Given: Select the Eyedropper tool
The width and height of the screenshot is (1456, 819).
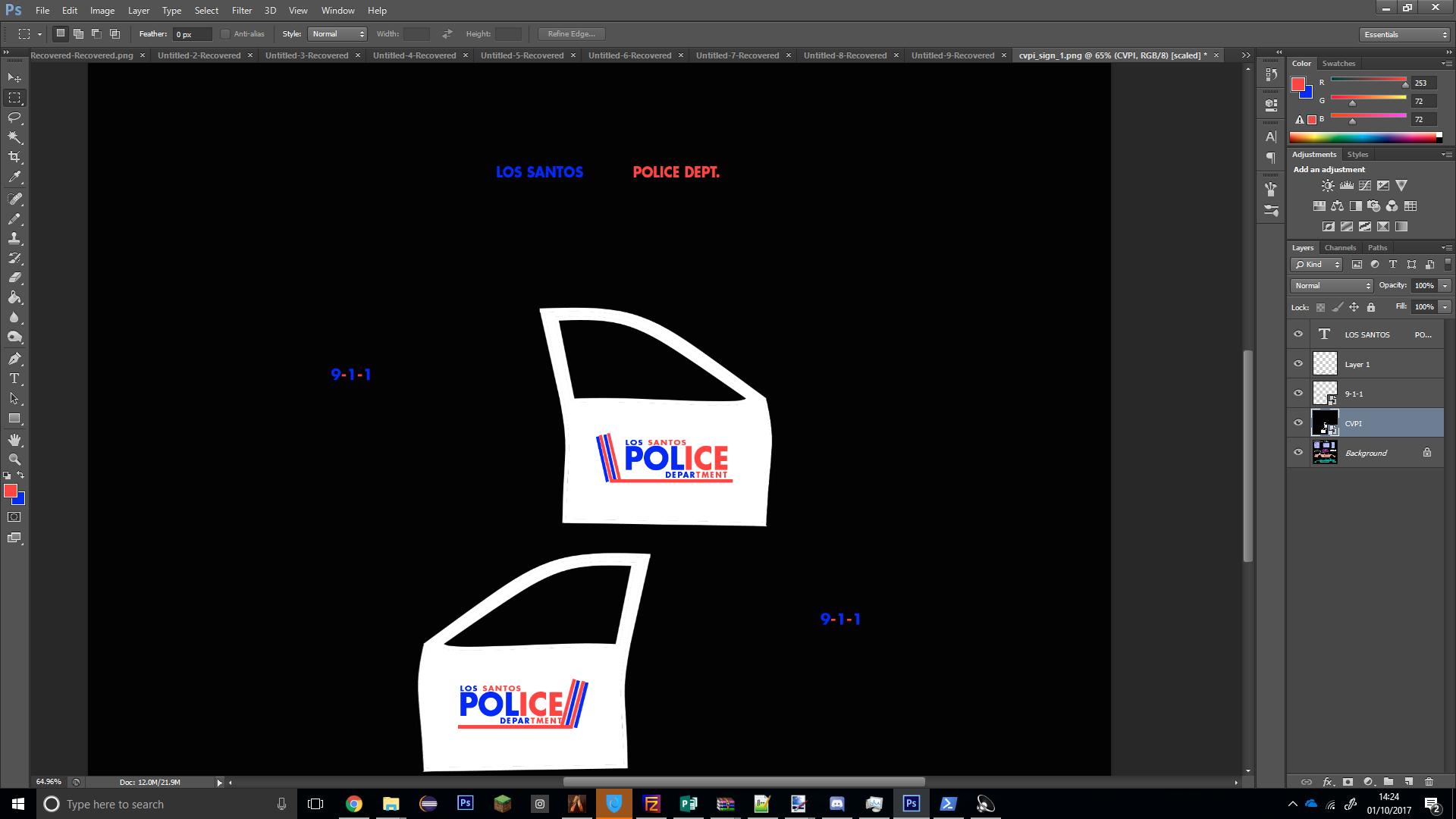Looking at the screenshot, I should pos(14,177).
